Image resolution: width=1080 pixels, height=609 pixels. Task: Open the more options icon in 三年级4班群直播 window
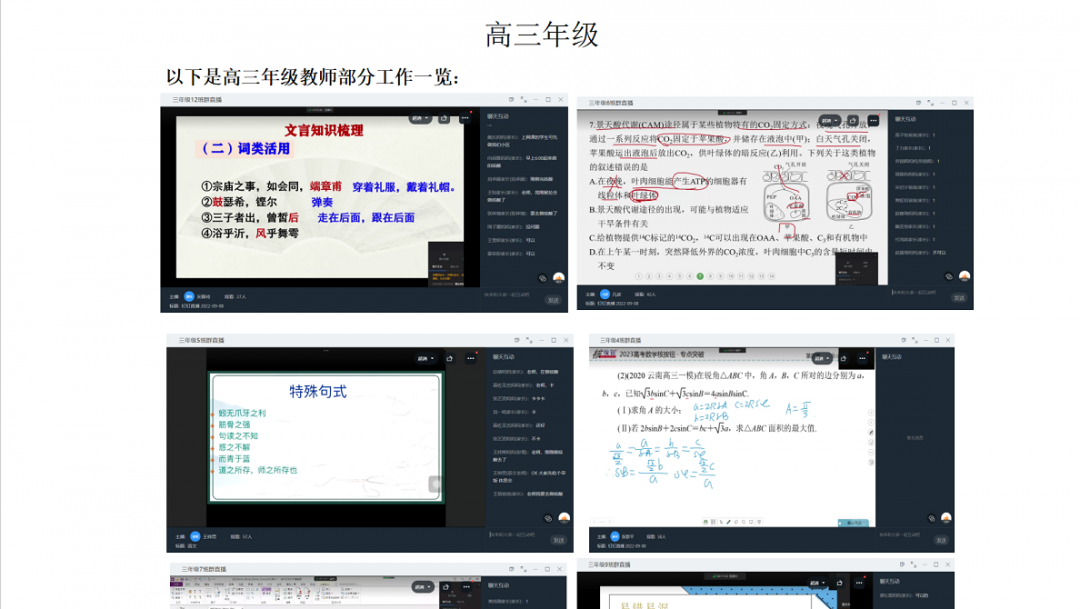862,358
